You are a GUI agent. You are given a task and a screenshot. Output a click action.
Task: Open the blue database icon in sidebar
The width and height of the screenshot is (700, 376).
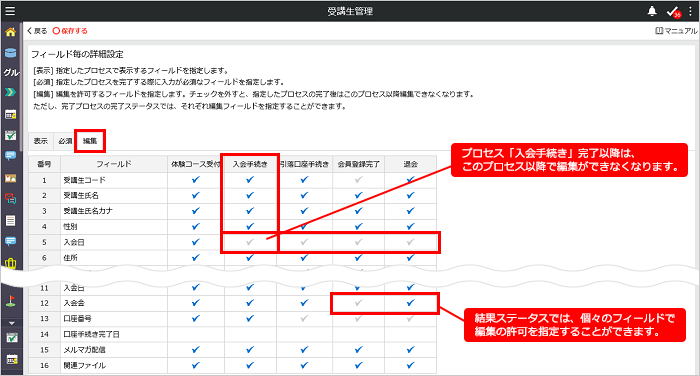(10, 53)
